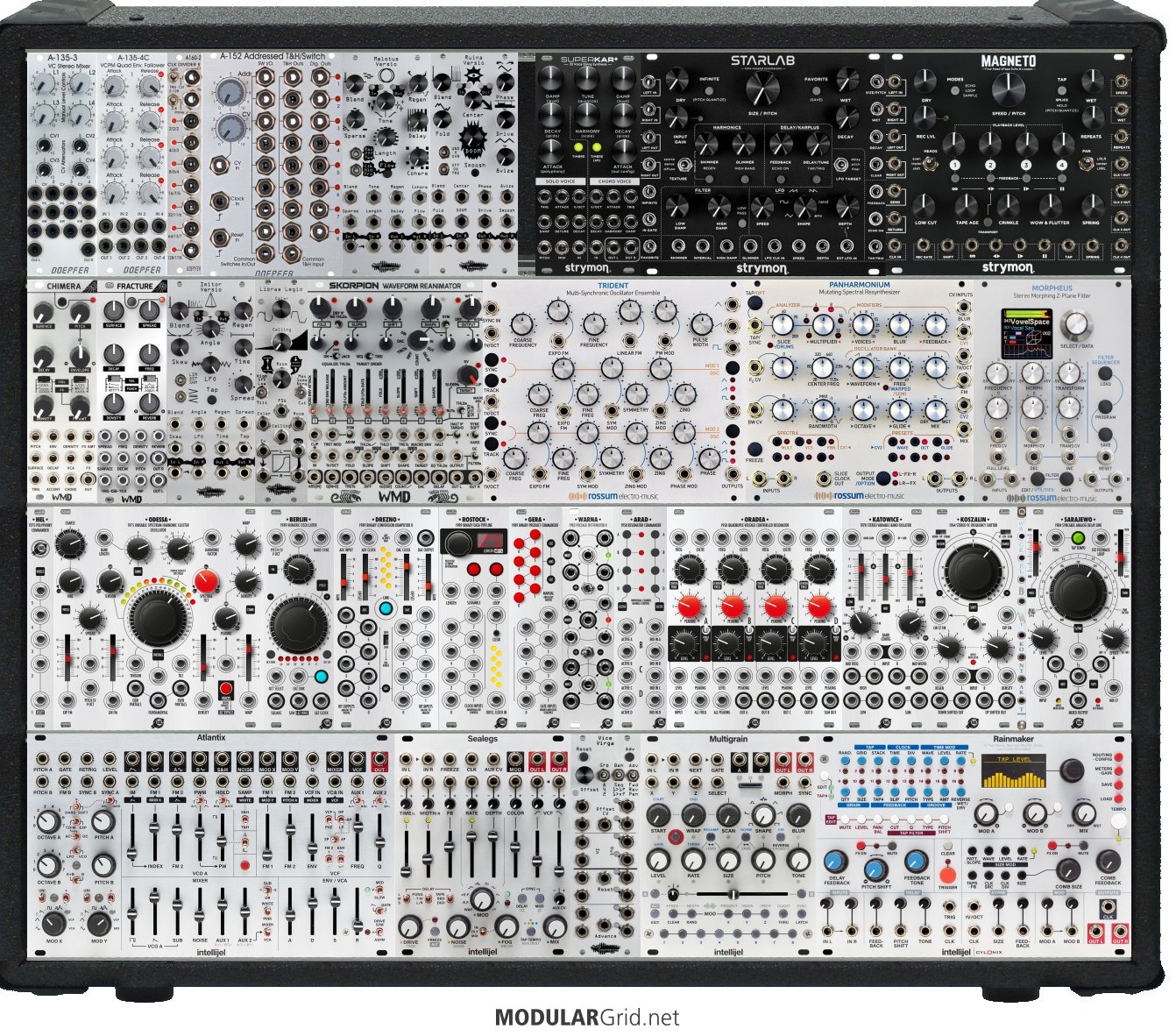Screen dimensions: 1176x1036
Task: Open the MODULARGrid.net link
Action: [587, 1018]
